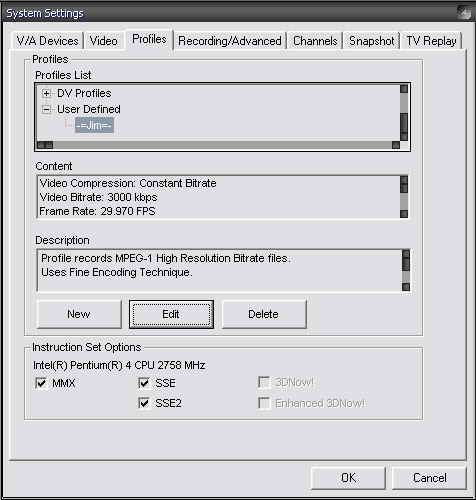
Task: Collapse the User Defined tree node
Action: click(46, 109)
